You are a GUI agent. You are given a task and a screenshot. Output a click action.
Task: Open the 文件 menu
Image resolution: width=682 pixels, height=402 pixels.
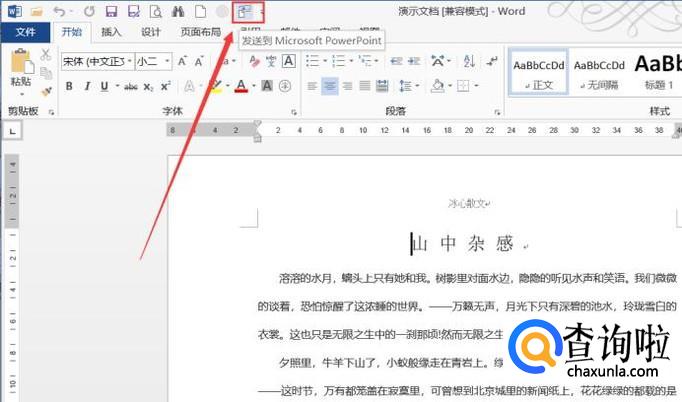click(x=25, y=32)
